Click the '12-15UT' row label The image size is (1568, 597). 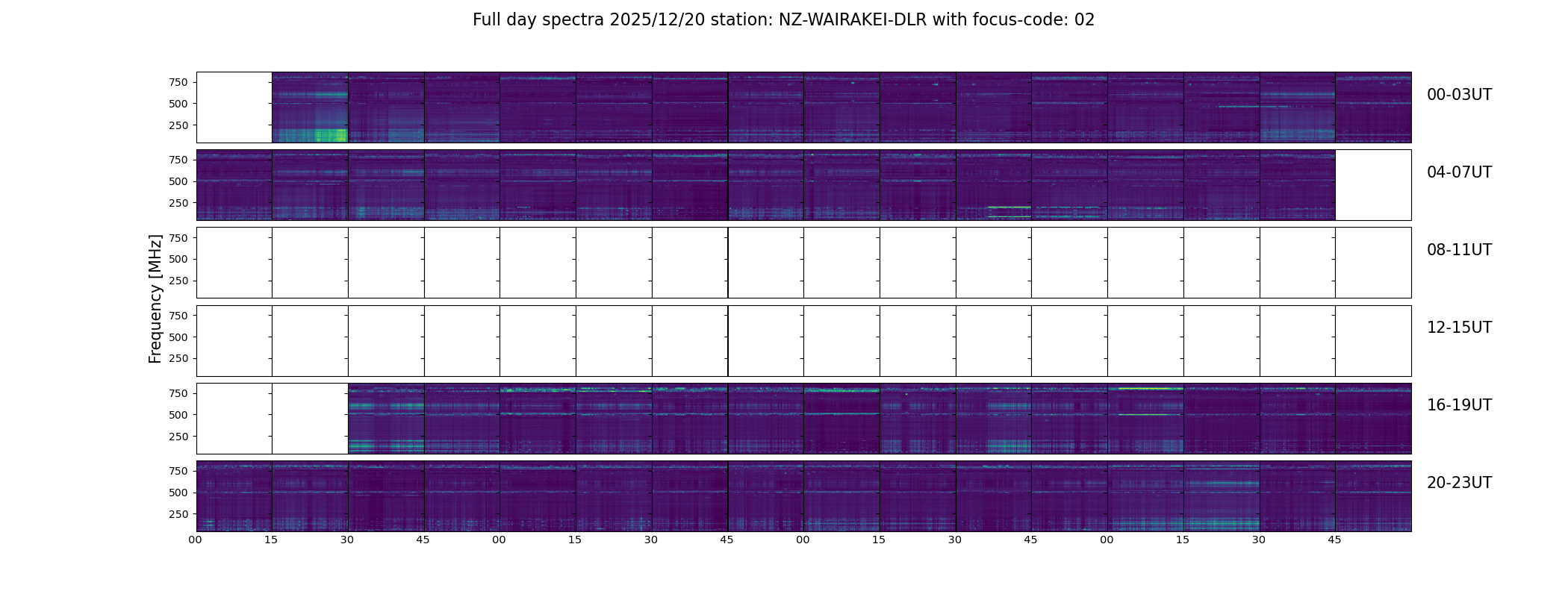(1459, 328)
